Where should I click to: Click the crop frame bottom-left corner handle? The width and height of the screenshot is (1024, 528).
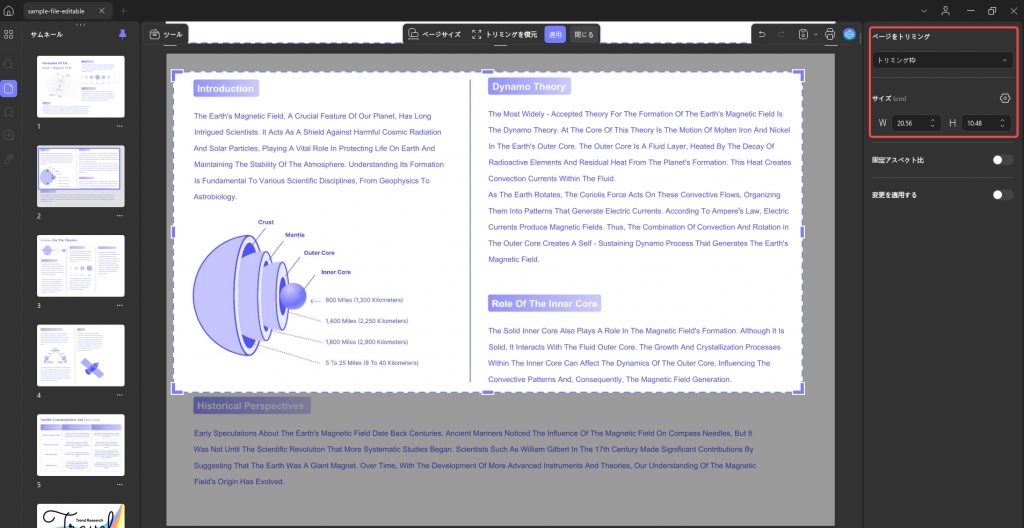tap(176, 389)
